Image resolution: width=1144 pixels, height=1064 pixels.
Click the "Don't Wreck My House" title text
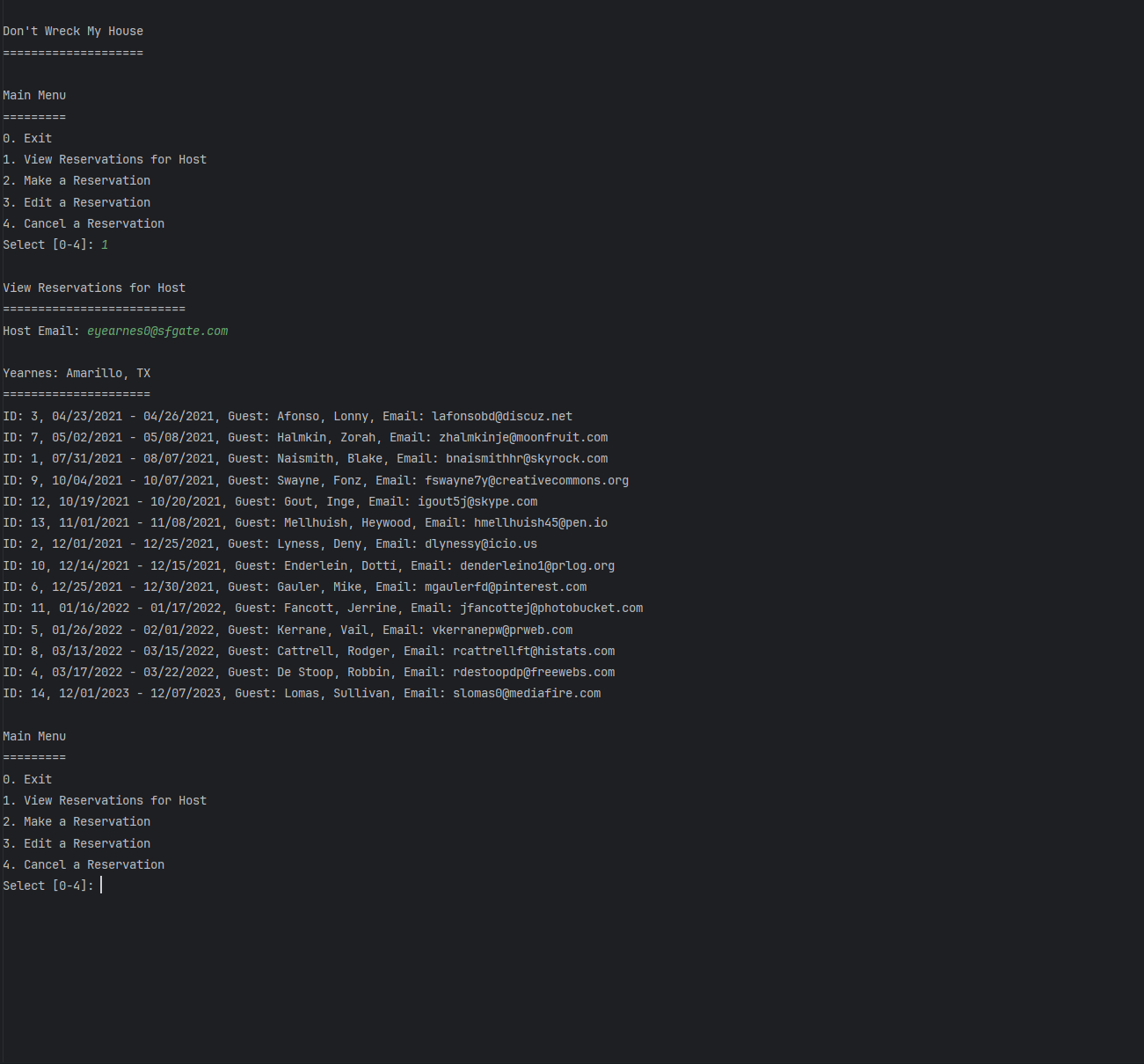[x=73, y=32]
